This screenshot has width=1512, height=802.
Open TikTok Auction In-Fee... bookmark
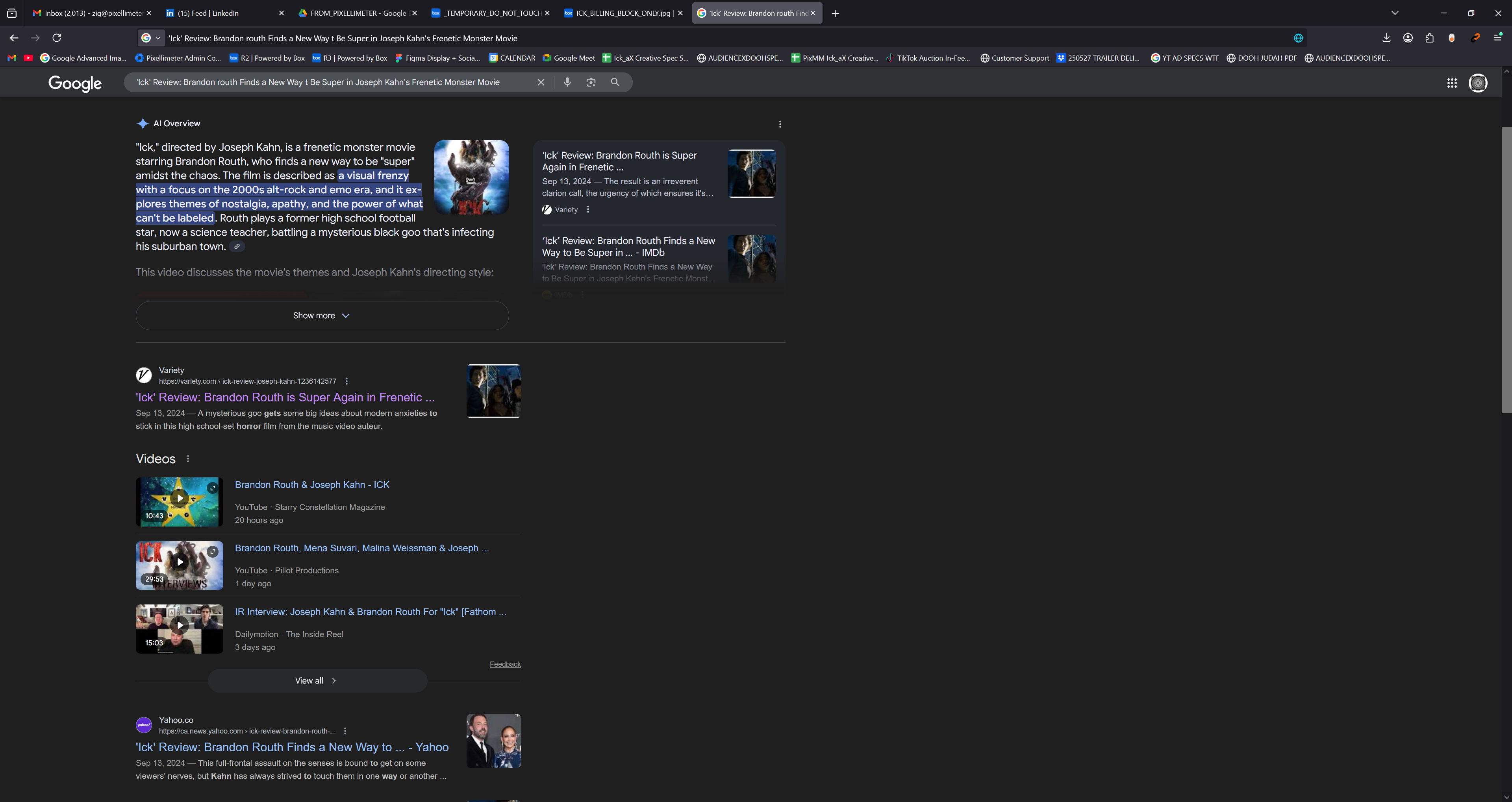928,58
